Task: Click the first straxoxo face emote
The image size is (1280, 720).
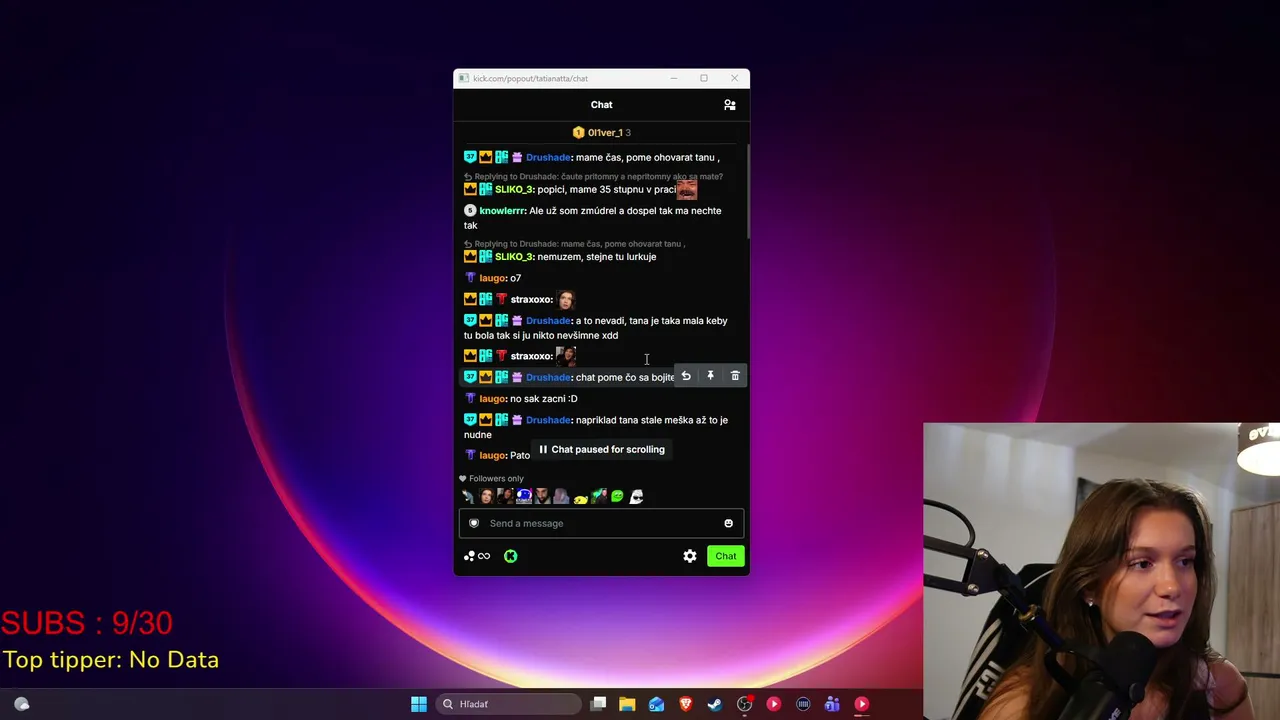Action: tap(566, 299)
